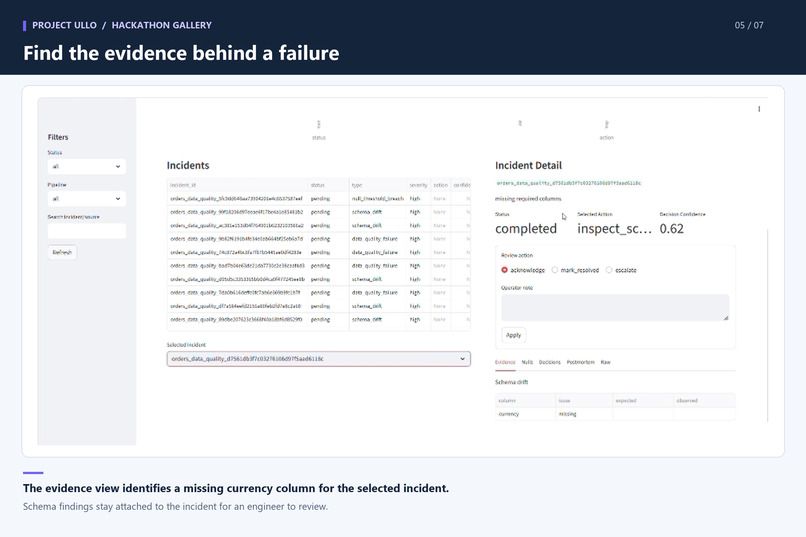
Task: Select the null_threshold_breach incident row
Action: pos(318,198)
